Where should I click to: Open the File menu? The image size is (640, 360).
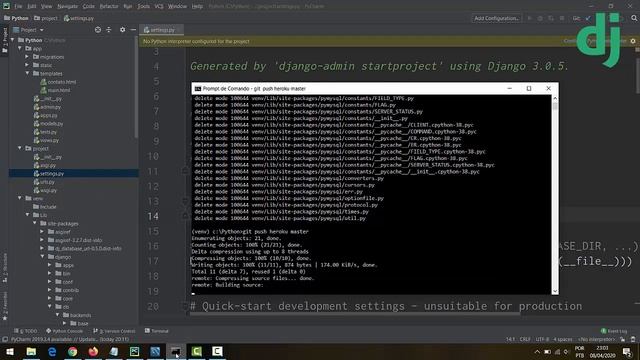[x=18, y=6]
